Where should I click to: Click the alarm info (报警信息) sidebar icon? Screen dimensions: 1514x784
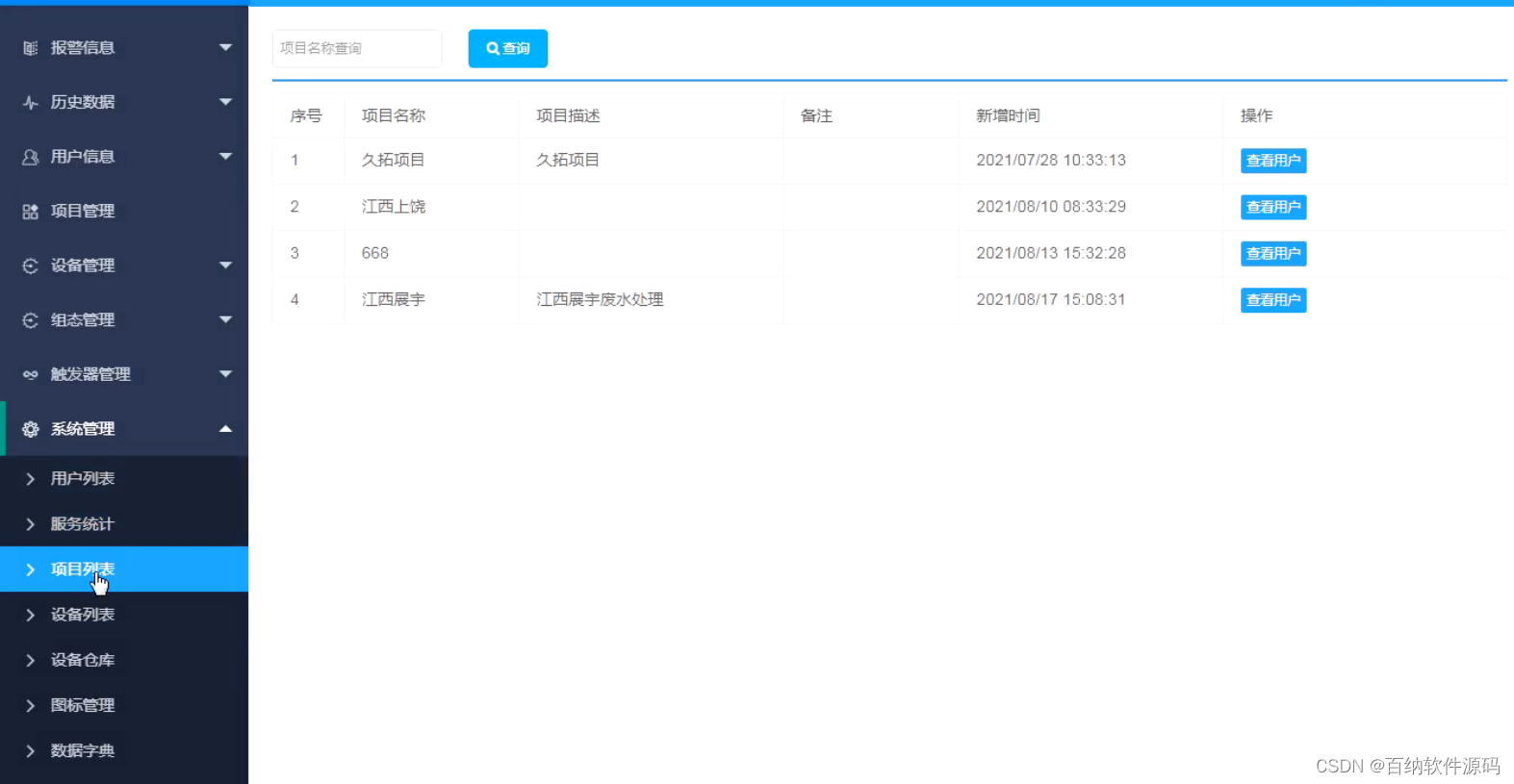(x=31, y=48)
